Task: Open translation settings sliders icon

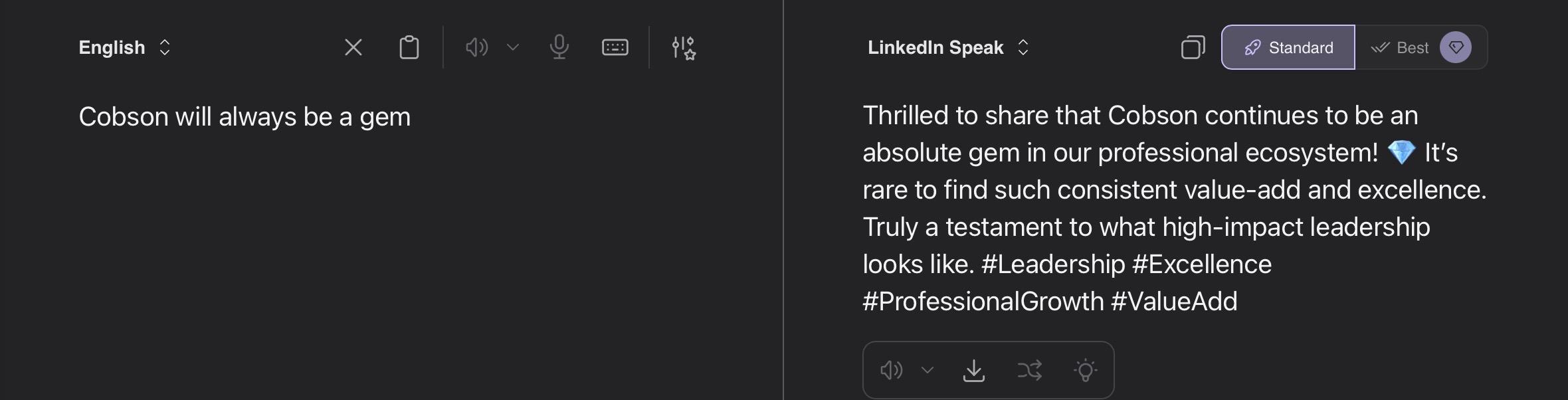Action: point(683,48)
